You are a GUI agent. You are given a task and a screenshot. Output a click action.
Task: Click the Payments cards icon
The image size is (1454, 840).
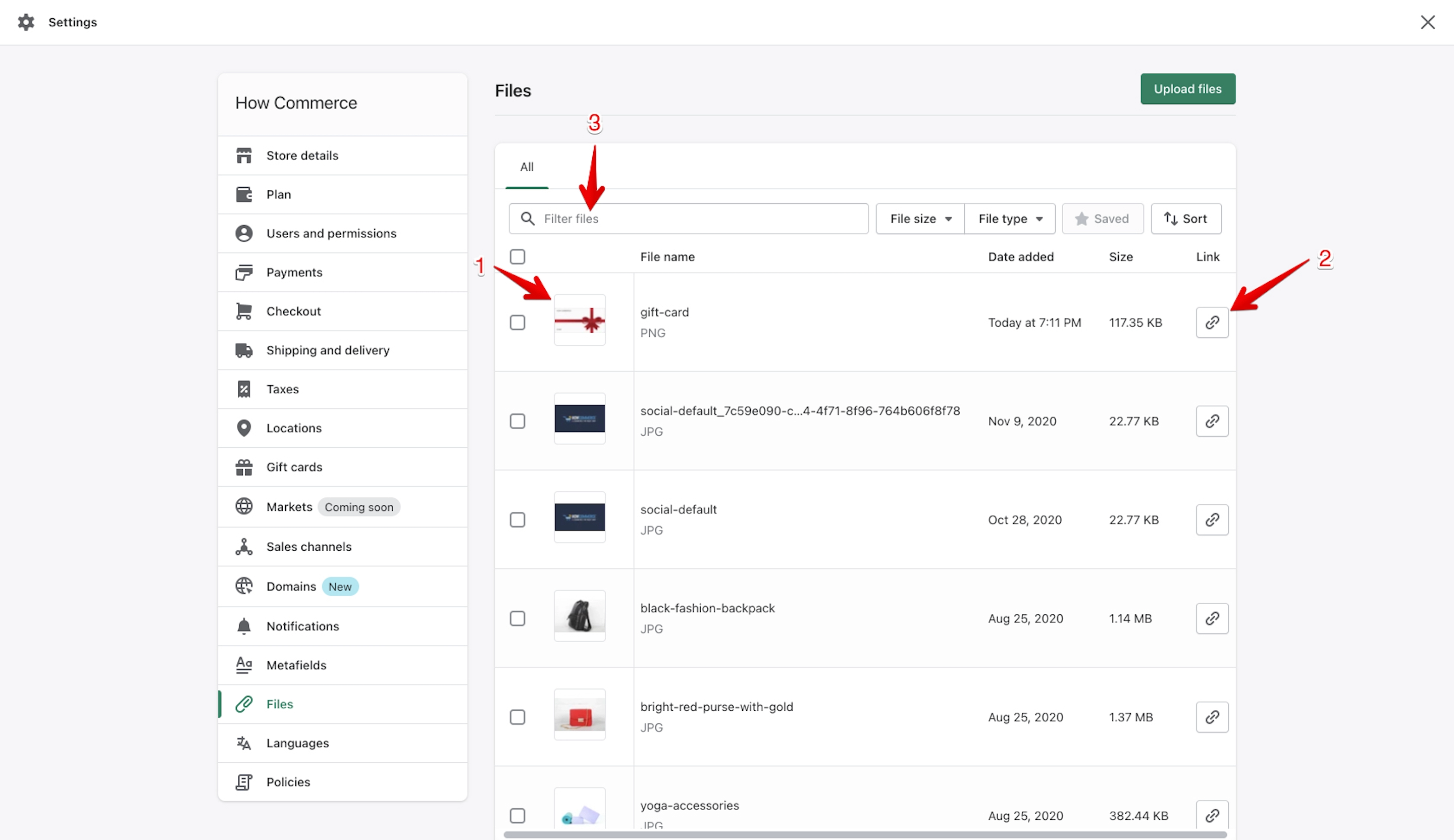tap(244, 272)
